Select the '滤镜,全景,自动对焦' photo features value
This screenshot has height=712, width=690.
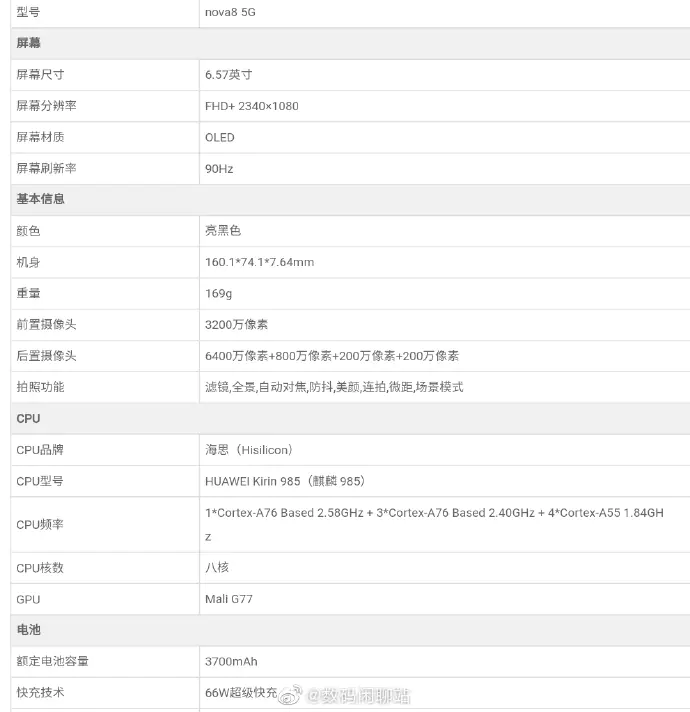click(x=256, y=387)
